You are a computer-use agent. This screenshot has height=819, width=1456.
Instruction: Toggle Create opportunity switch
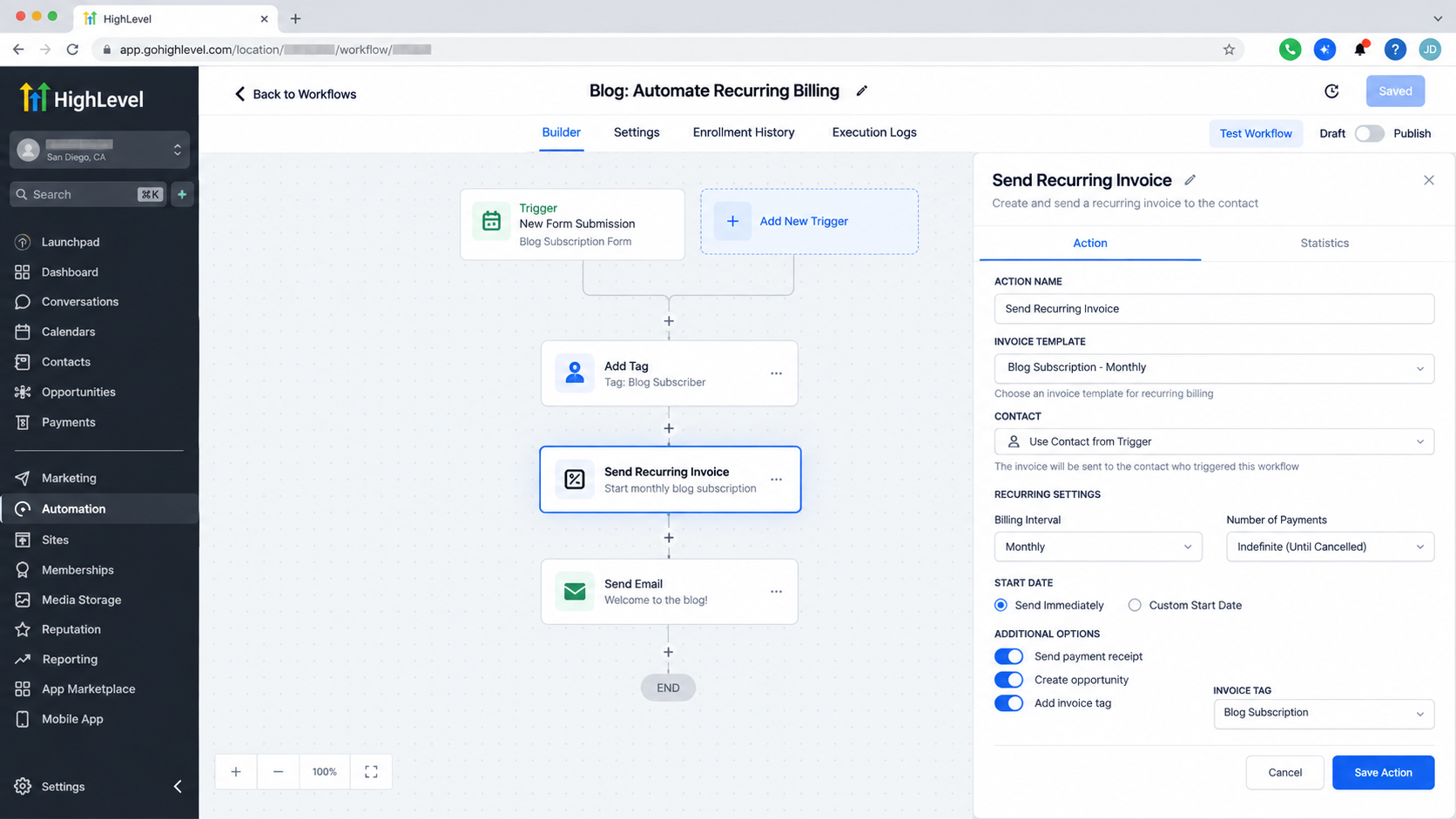tap(1008, 680)
